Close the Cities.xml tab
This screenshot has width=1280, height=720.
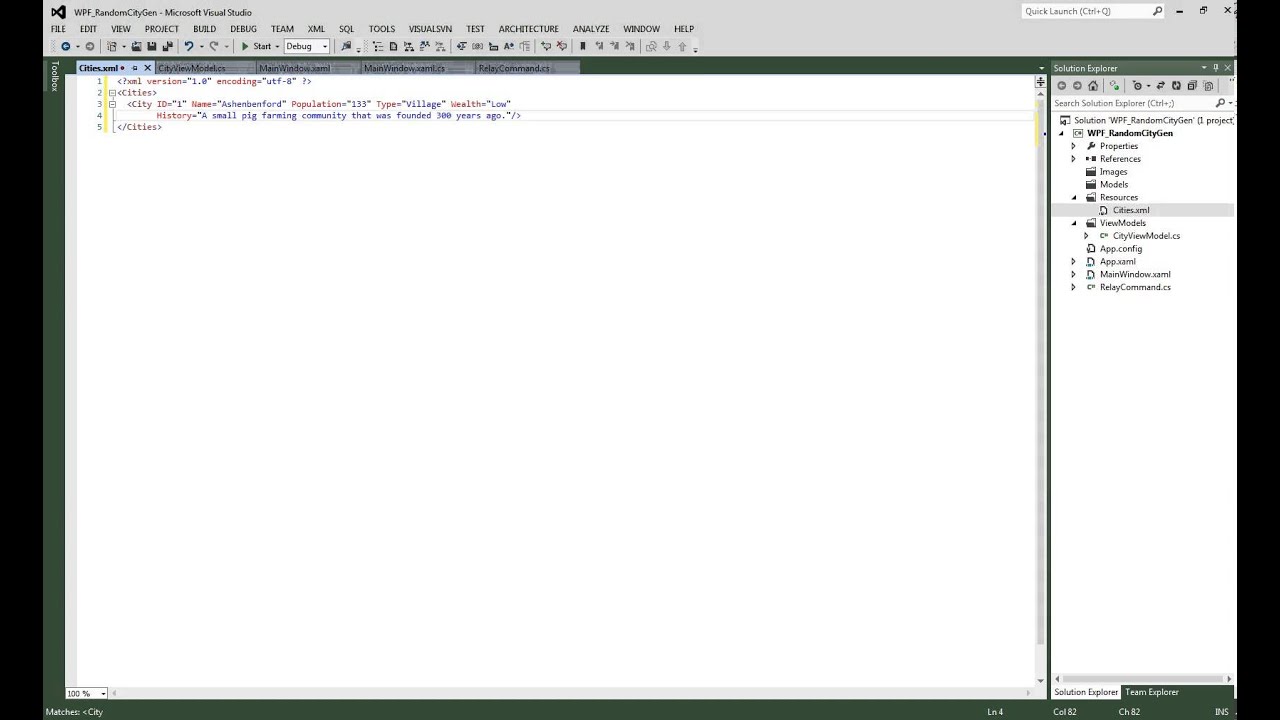(x=147, y=68)
